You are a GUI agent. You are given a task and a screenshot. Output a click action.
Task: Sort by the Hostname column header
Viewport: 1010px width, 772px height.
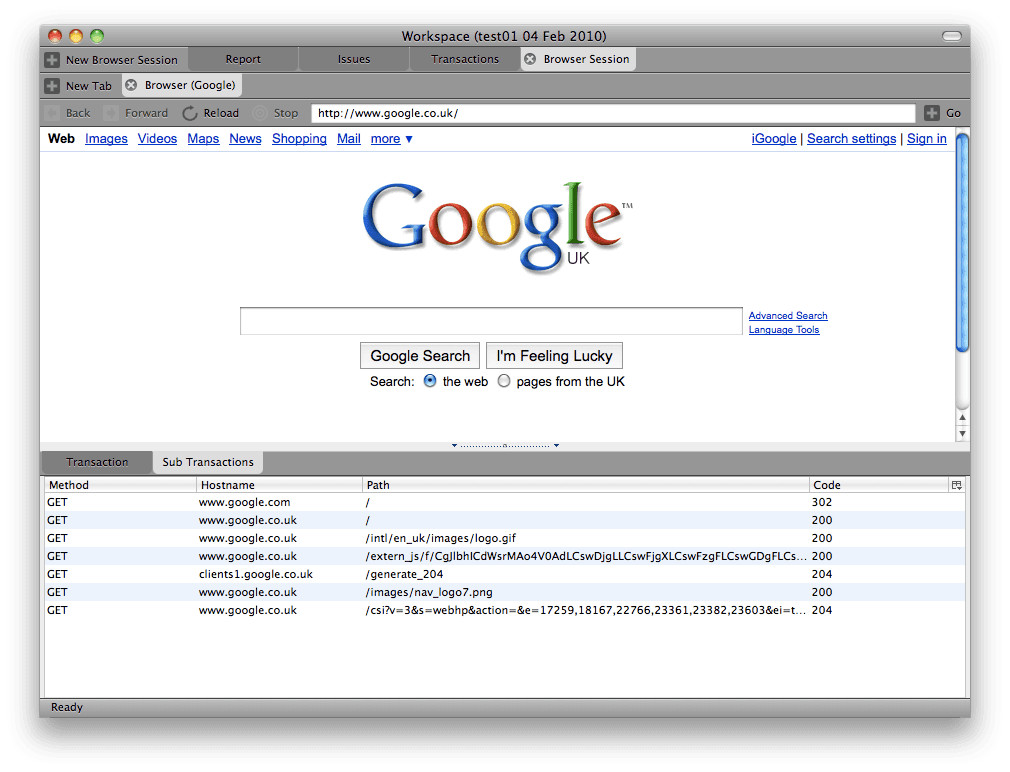tap(280, 485)
